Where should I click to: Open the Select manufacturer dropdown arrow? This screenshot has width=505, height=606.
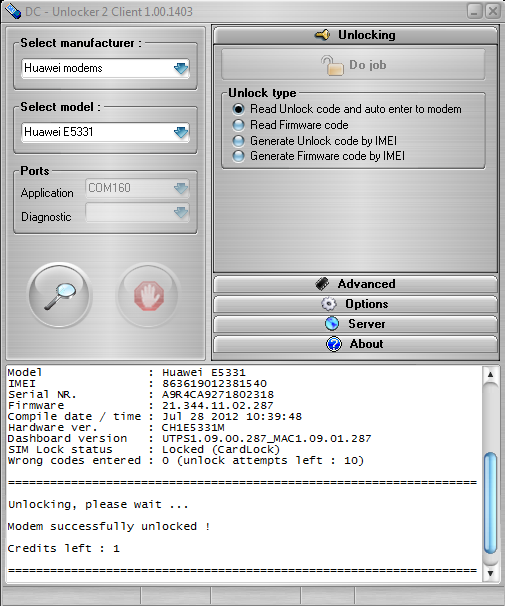(x=180, y=68)
